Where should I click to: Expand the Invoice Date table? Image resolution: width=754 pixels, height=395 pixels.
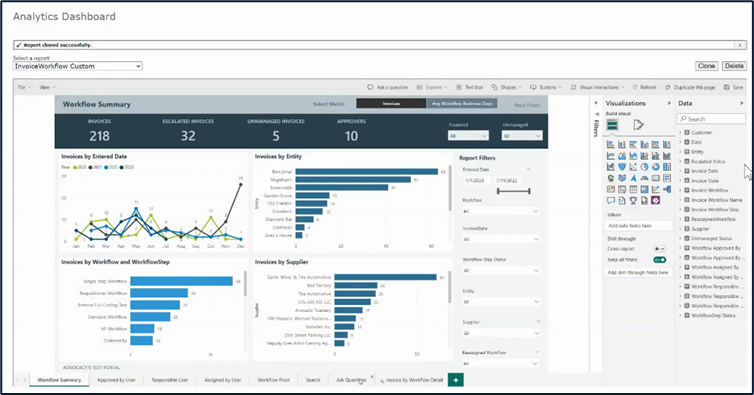pyautogui.click(x=680, y=171)
